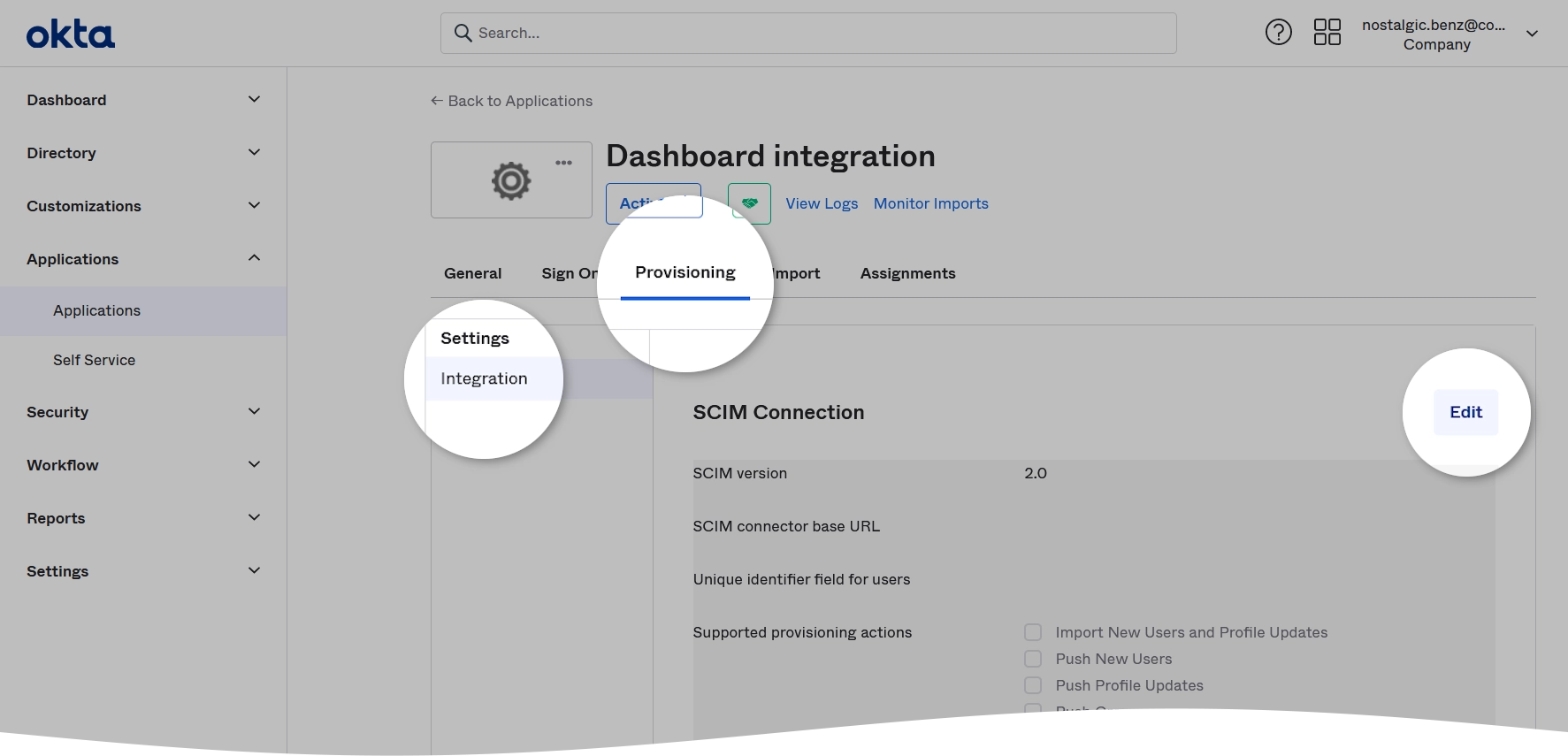Click Supported provisioning actions label
Screen dimensions: 1568x756
coord(802,632)
